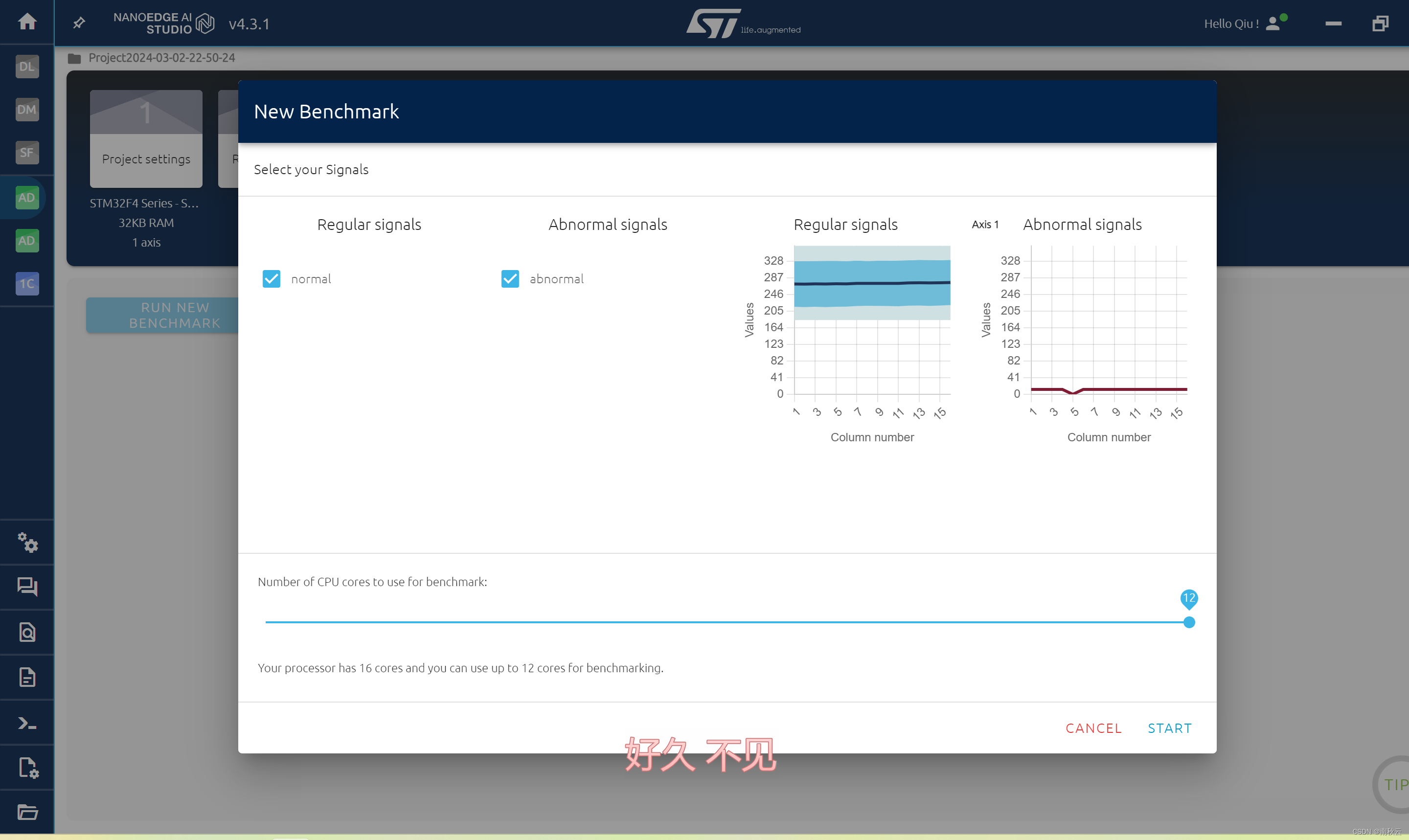Screen dimensions: 1409x840
Task: Open the DL sidebar project type
Action: click(x=26, y=66)
